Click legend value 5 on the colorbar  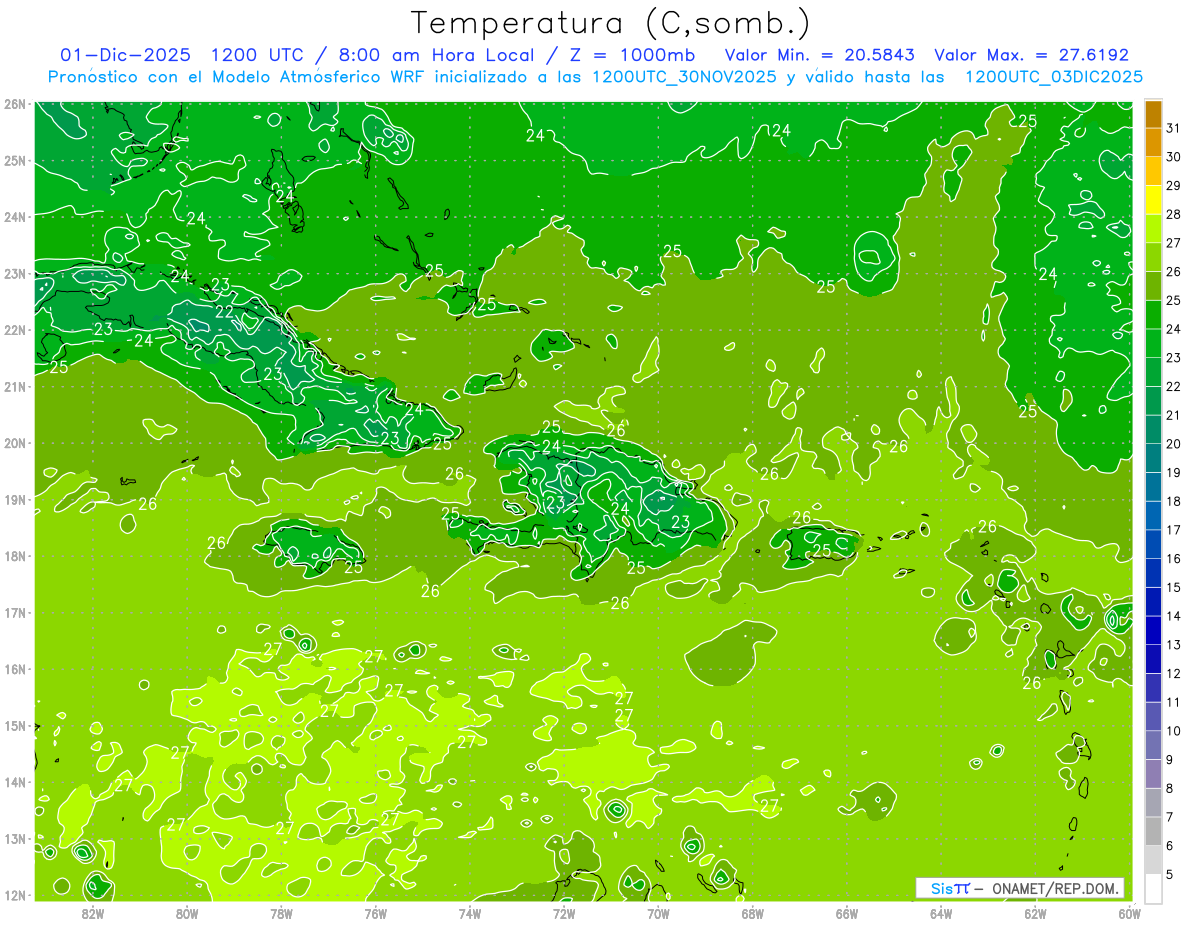pyautogui.click(x=1170, y=874)
